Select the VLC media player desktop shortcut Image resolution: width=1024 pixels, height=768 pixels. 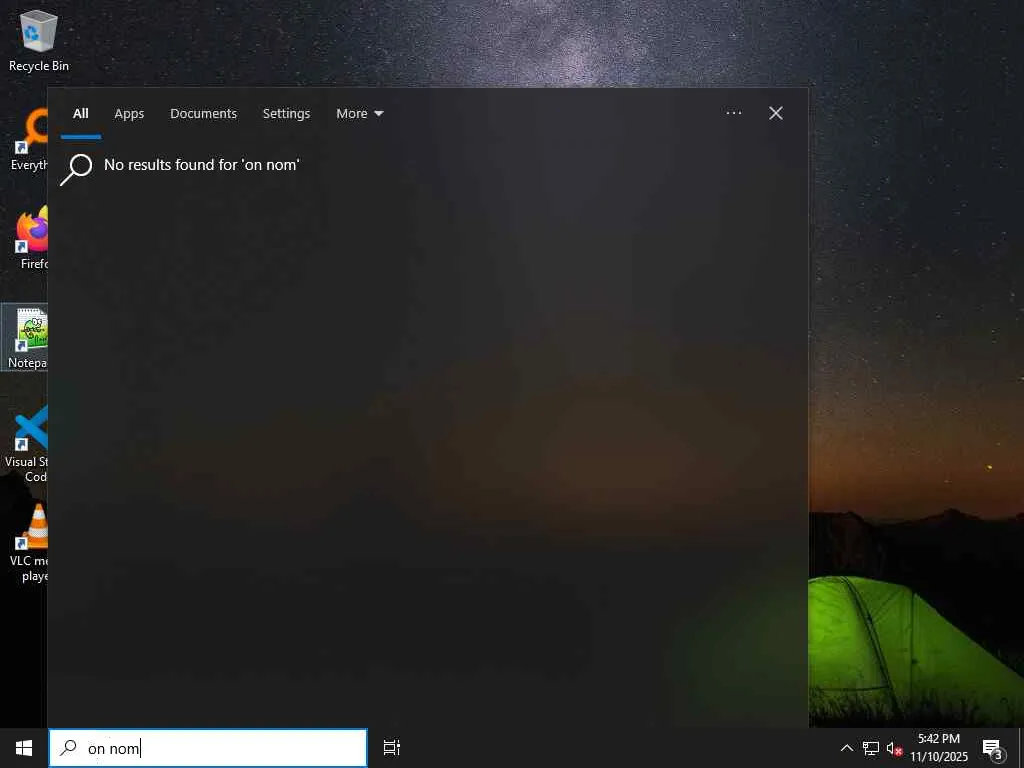(x=29, y=543)
